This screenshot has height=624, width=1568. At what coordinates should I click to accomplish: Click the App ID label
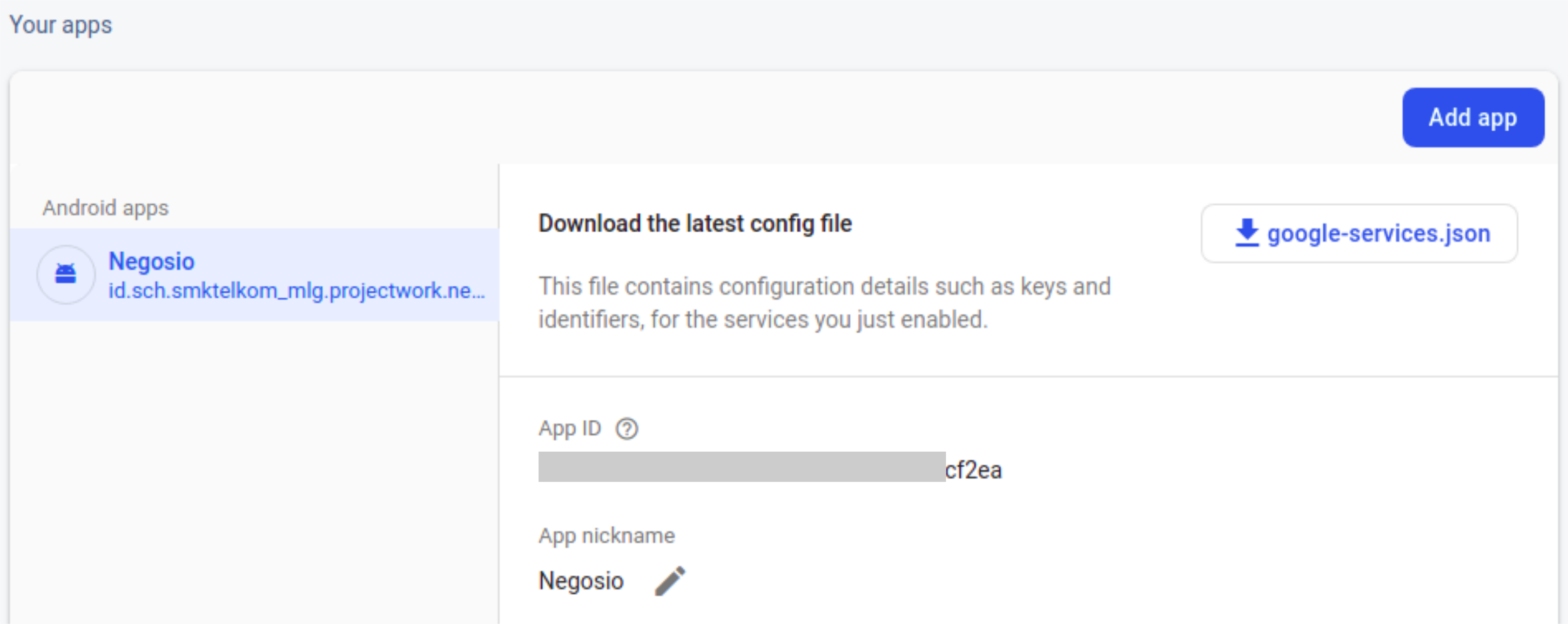pos(569,428)
